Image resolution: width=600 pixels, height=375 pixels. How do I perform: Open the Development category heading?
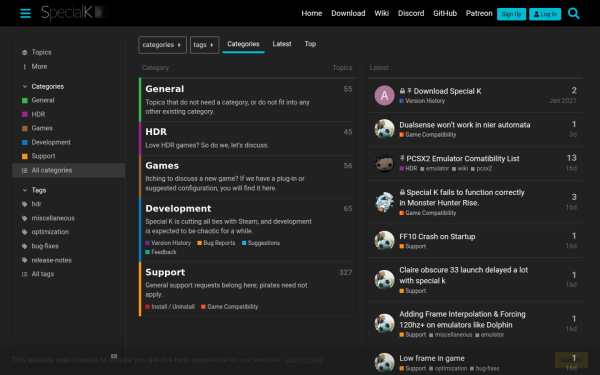click(x=178, y=209)
